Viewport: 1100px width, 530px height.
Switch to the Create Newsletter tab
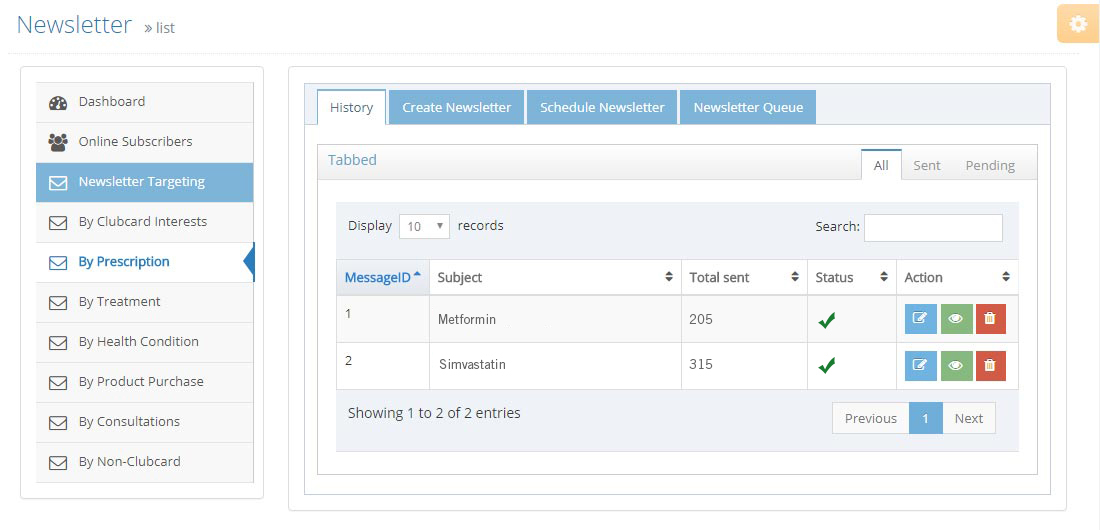click(x=456, y=107)
